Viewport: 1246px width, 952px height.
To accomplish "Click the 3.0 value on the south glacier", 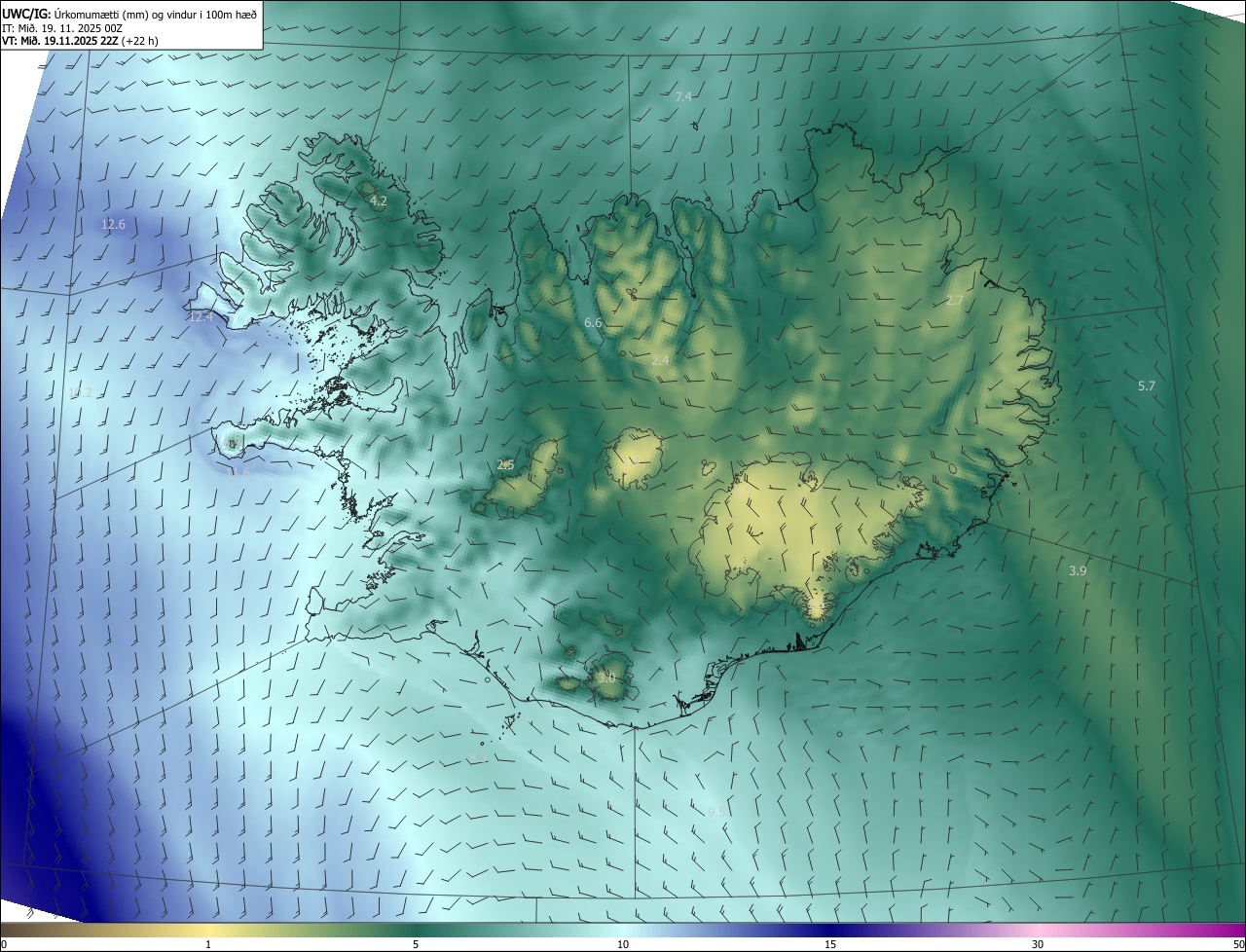I will [606, 677].
